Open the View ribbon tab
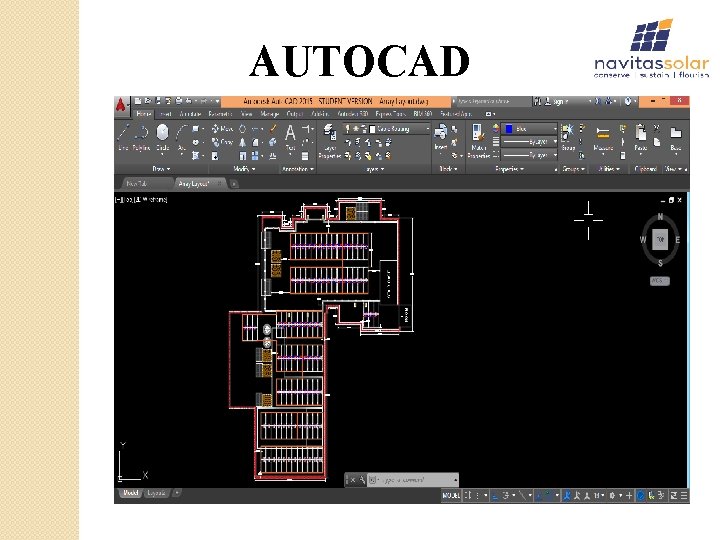This screenshot has height=540, width=720. pyautogui.click(x=247, y=114)
